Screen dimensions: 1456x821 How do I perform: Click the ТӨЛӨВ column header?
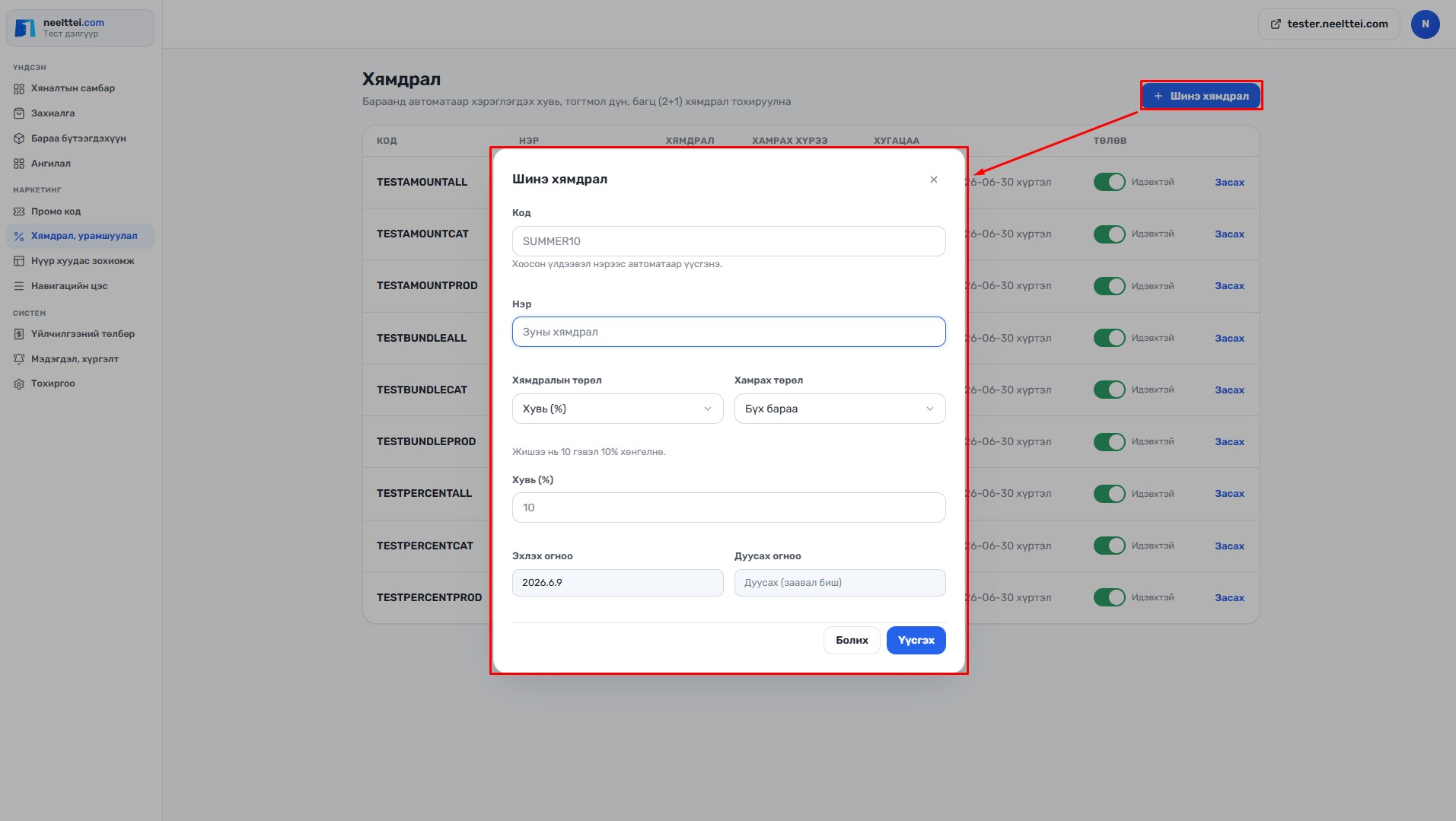(1110, 141)
